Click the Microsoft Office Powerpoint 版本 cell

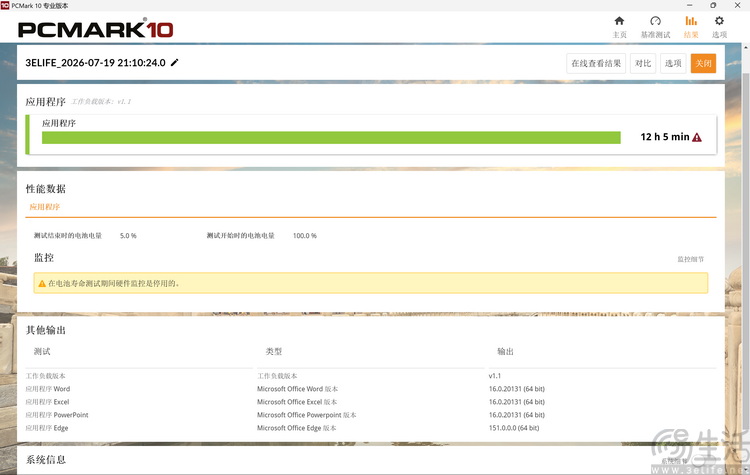pyautogui.click(x=307, y=415)
